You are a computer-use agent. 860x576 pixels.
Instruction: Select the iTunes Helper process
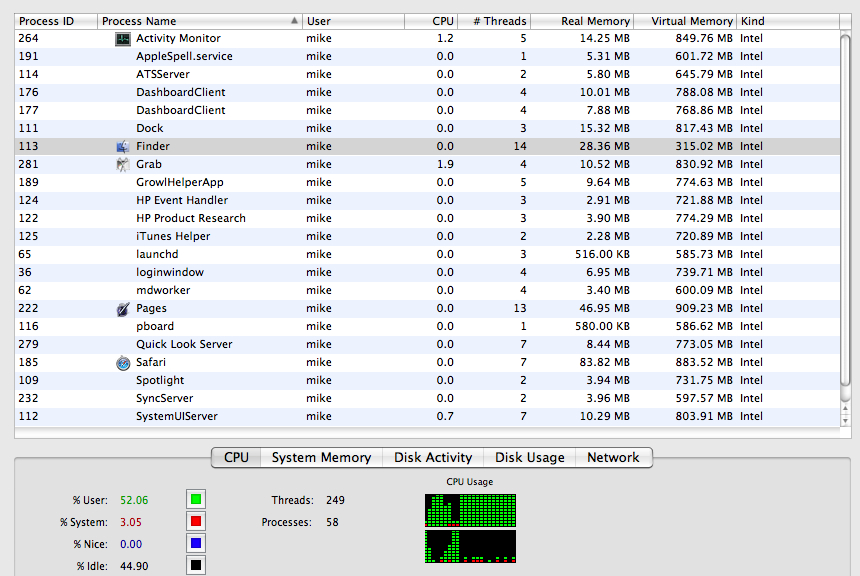[427, 236]
